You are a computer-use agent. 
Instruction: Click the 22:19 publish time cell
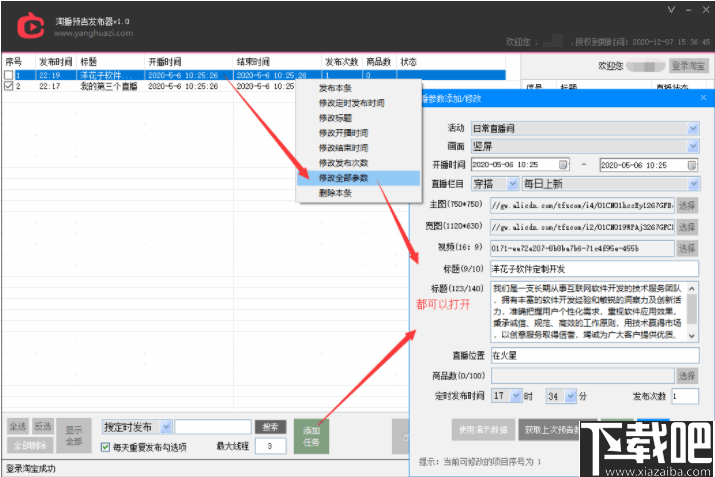pos(50,75)
